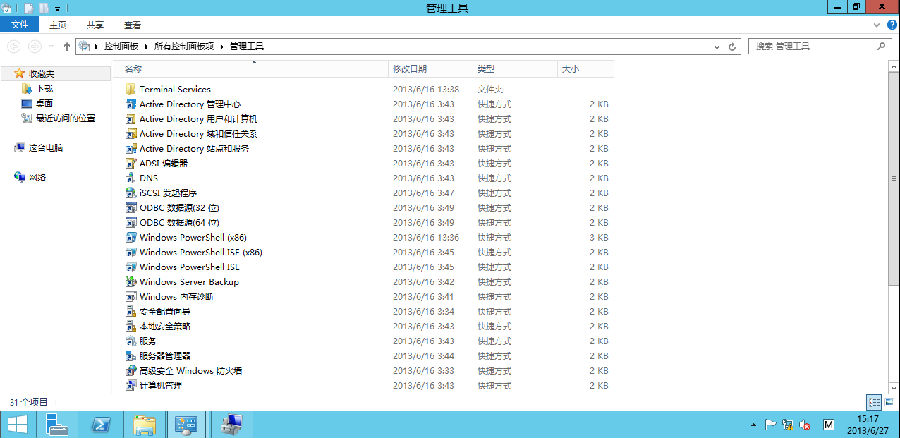Select the Windows Server Backup icon
This screenshot has height=438, width=900.
pos(130,282)
